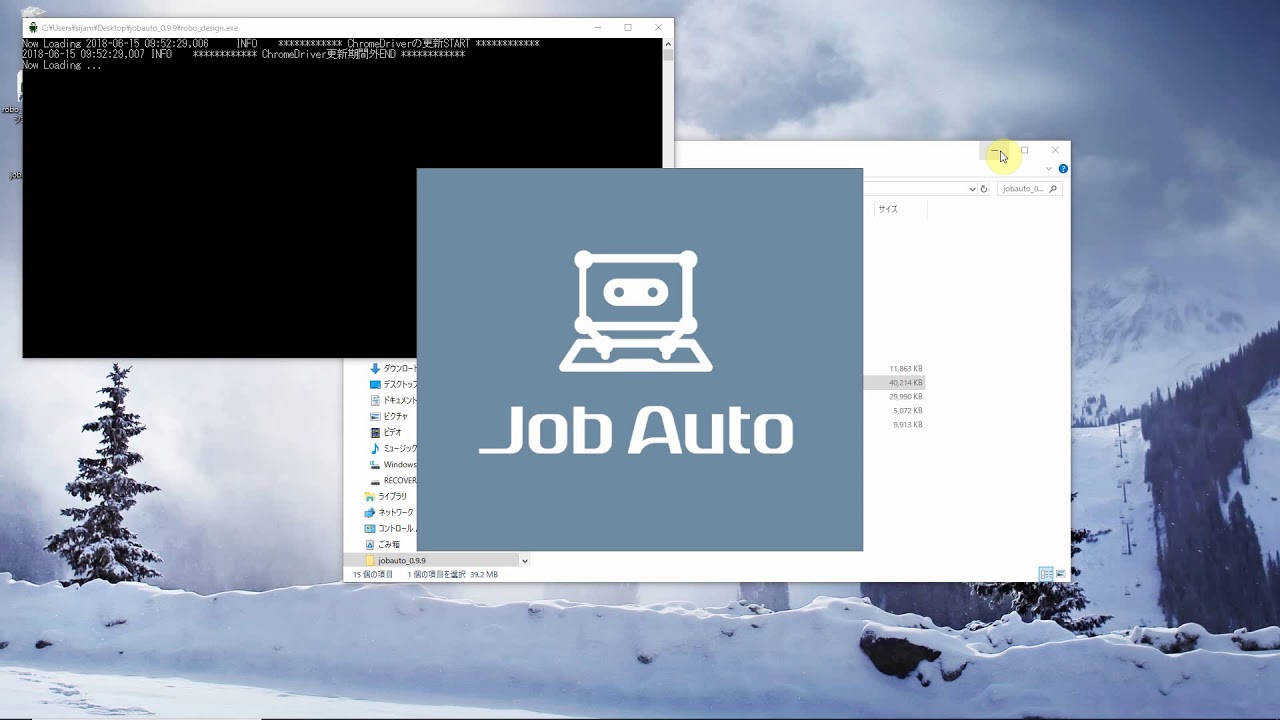Image resolution: width=1280 pixels, height=720 pixels.
Task: Click the console window title bar path
Action: click(140, 28)
